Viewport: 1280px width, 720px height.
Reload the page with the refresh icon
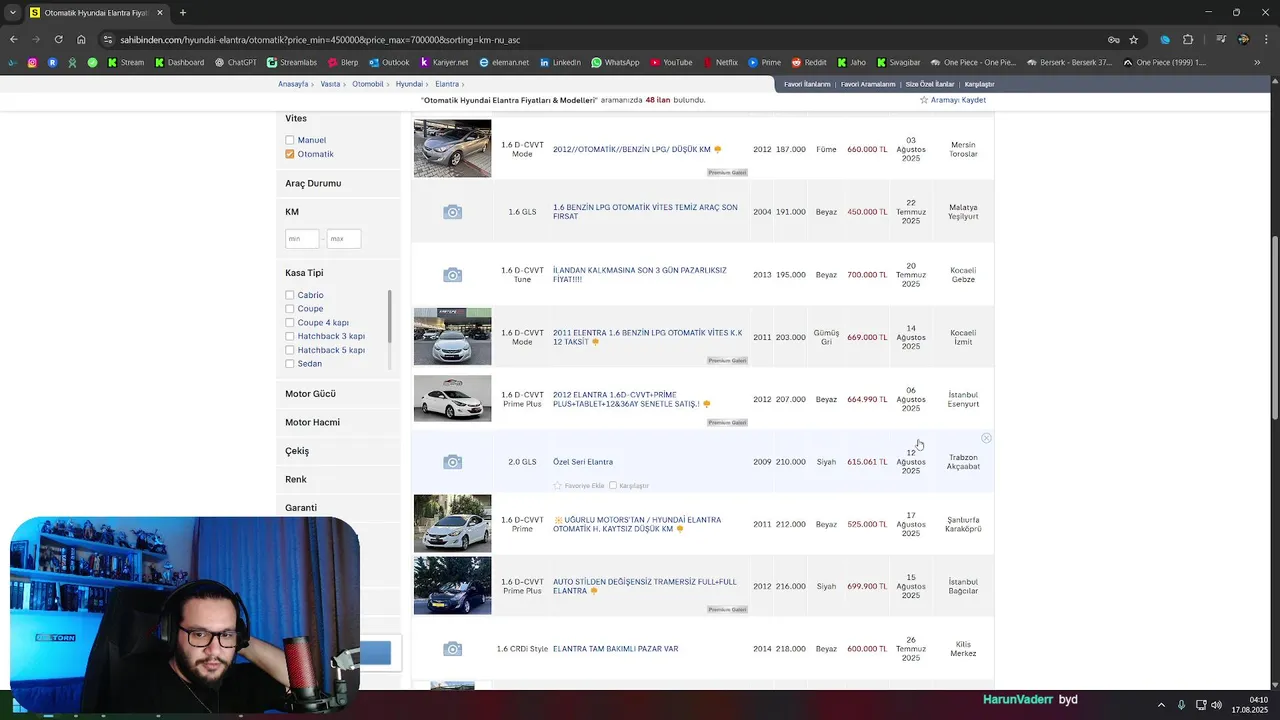(58, 40)
